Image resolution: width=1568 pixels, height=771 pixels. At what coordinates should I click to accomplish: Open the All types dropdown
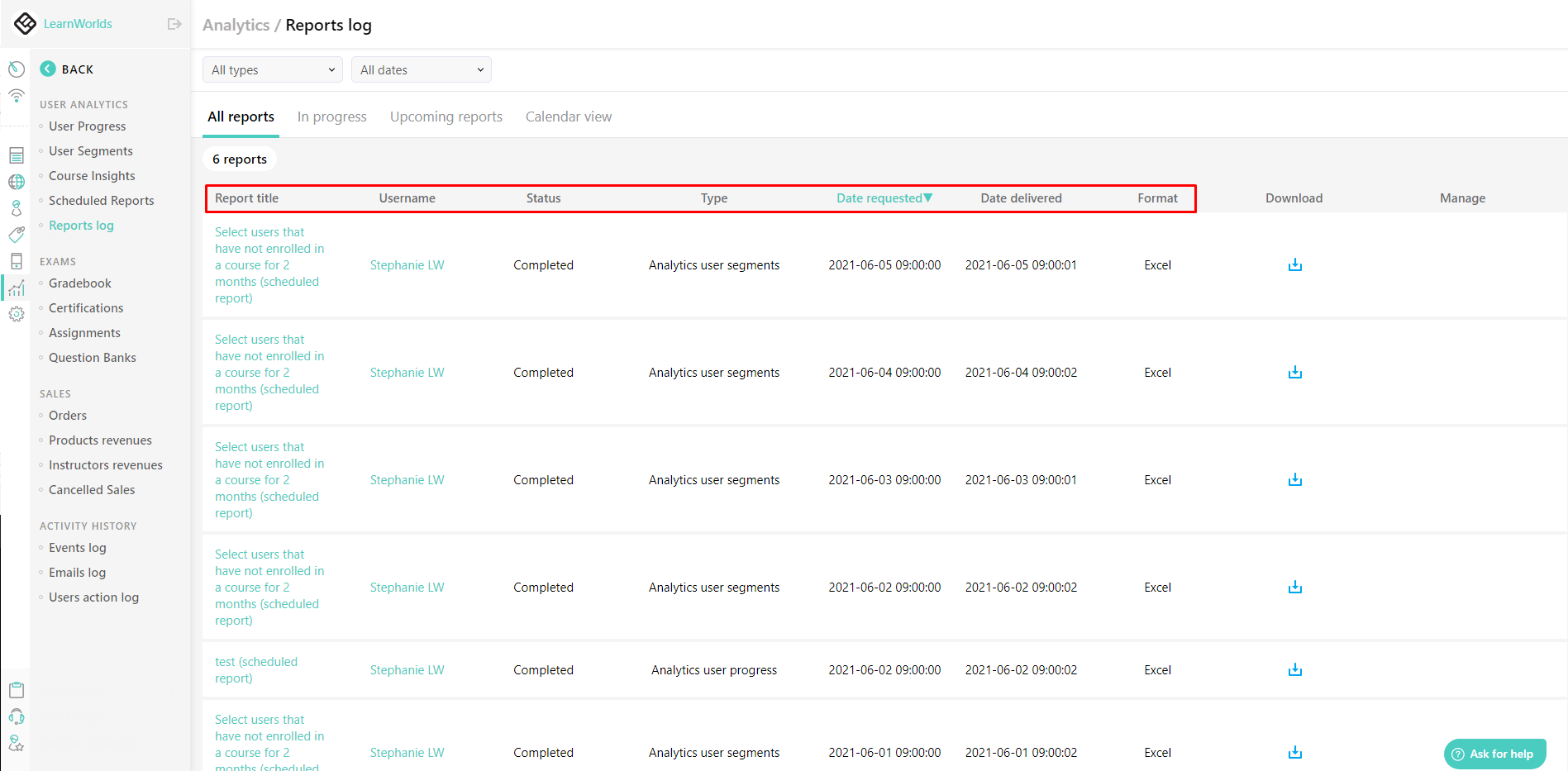tap(273, 70)
